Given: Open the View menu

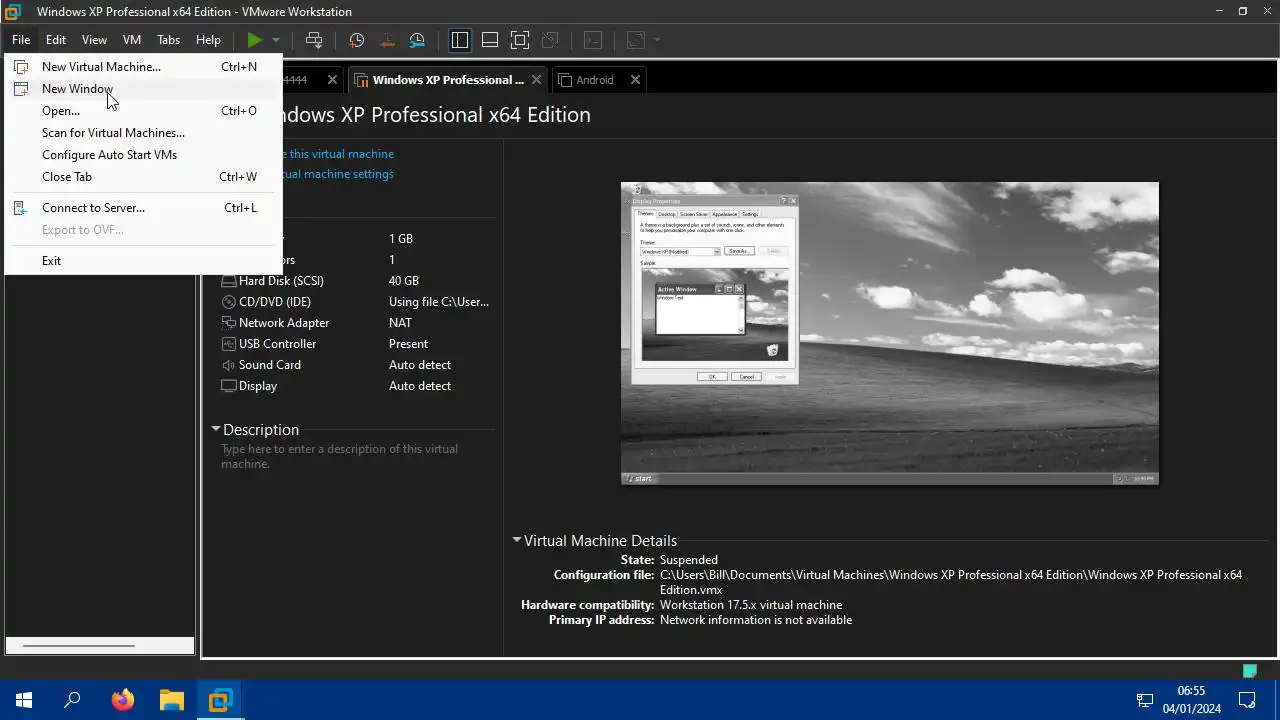Looking at the screenshot, I should pos(94,40).
